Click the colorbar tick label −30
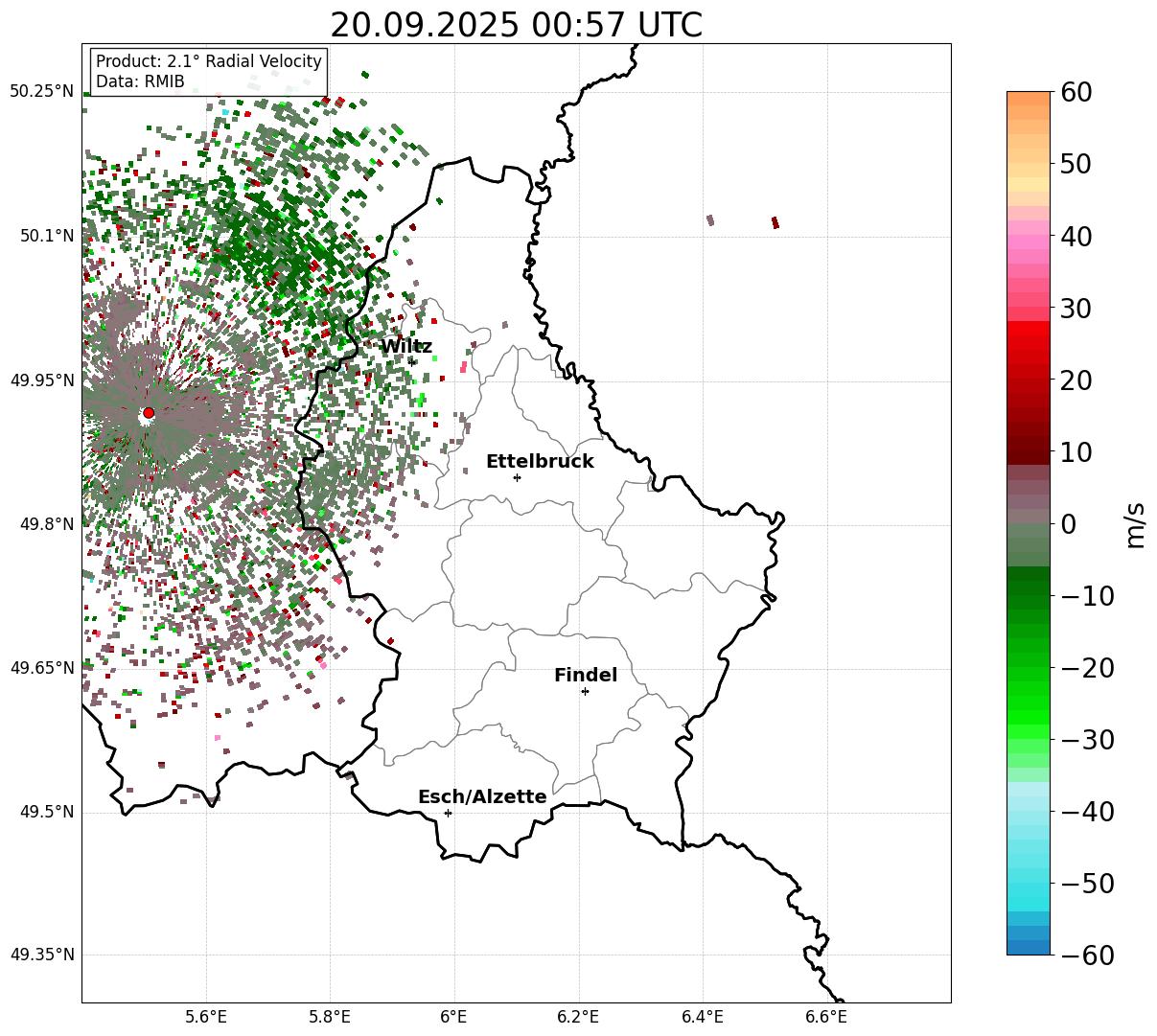Image resolution: width=1157 pixels, height=1036 pixels. click(x=1087, y=739)
